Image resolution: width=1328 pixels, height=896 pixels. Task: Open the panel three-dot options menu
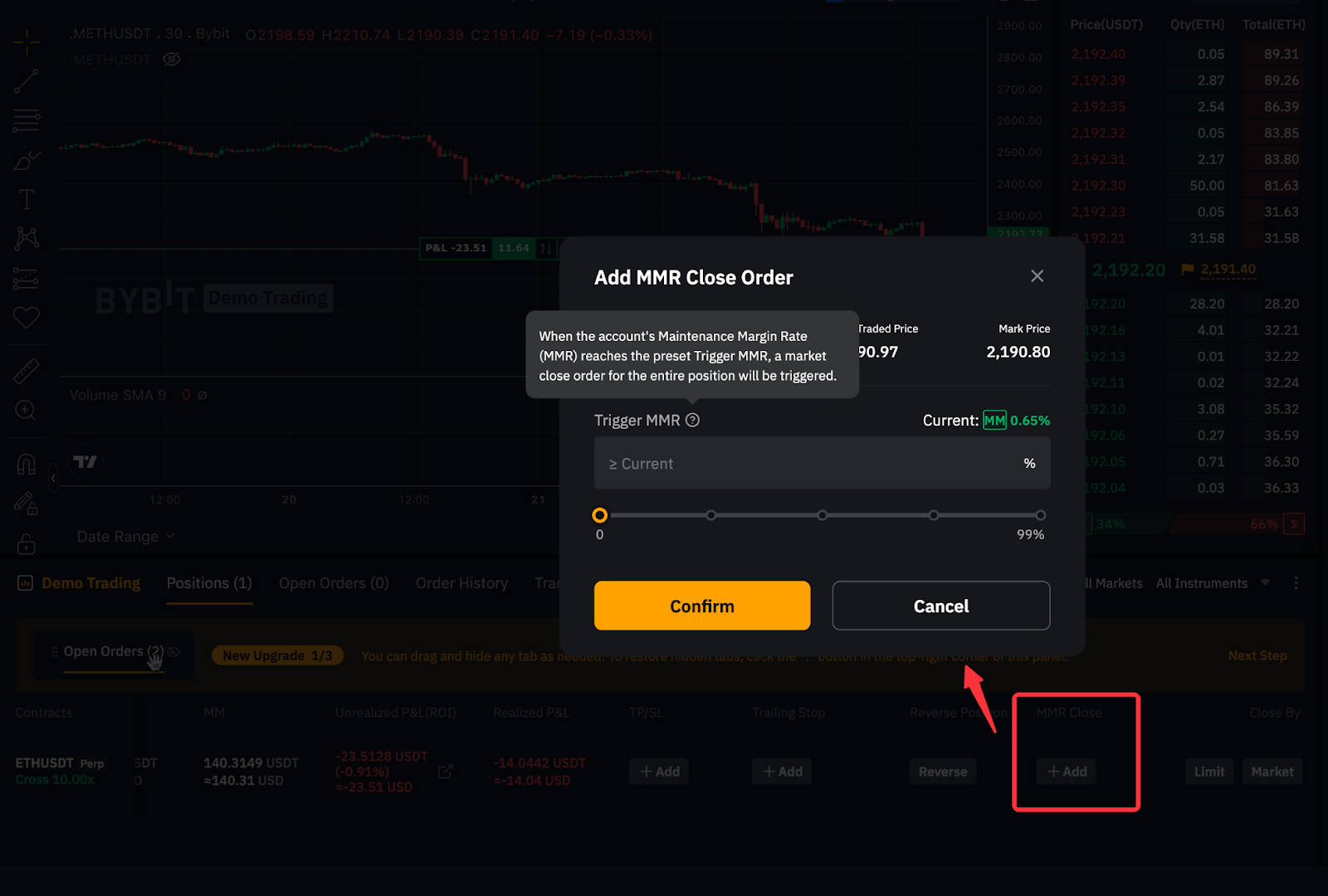[x=1296, y=583]
